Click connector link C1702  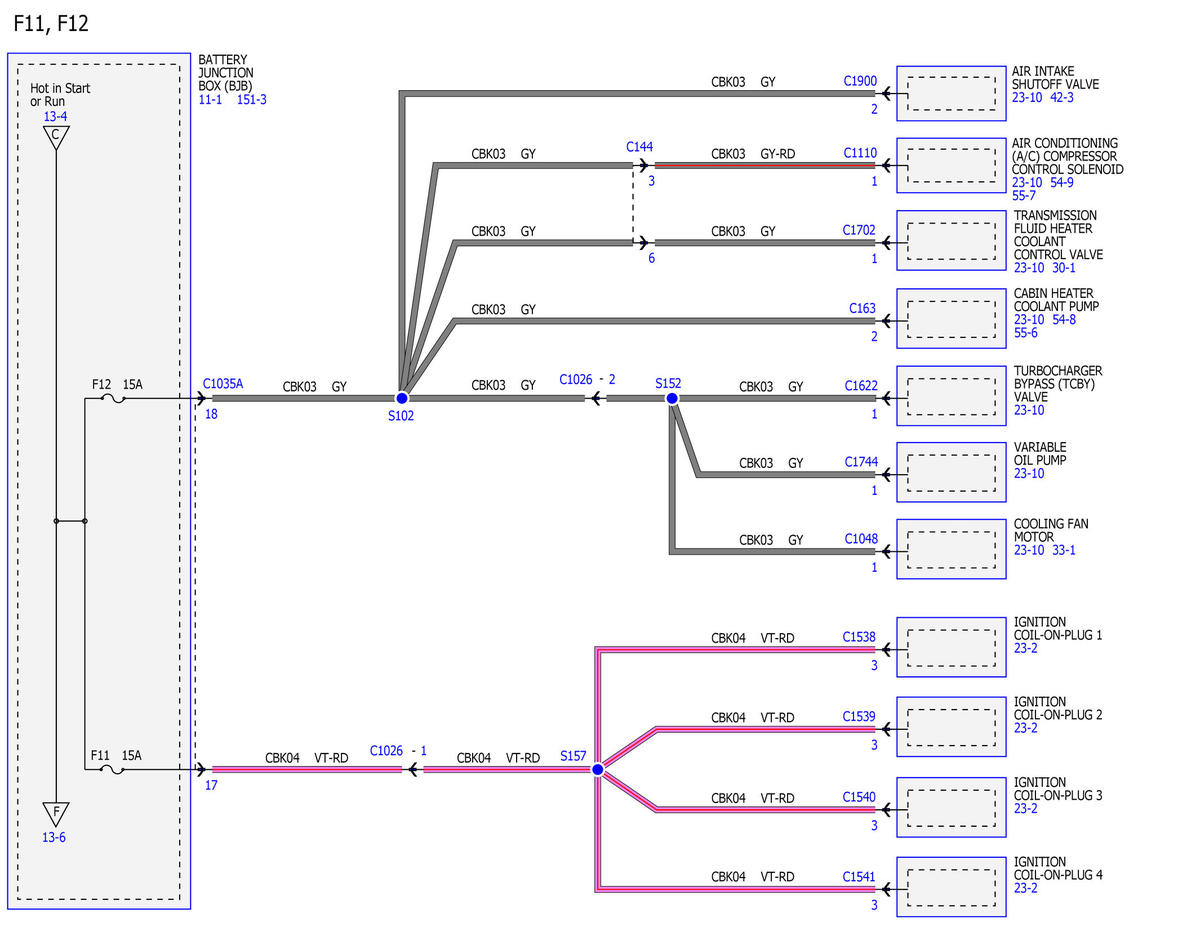pyautogui.click(x=860, y=231)
